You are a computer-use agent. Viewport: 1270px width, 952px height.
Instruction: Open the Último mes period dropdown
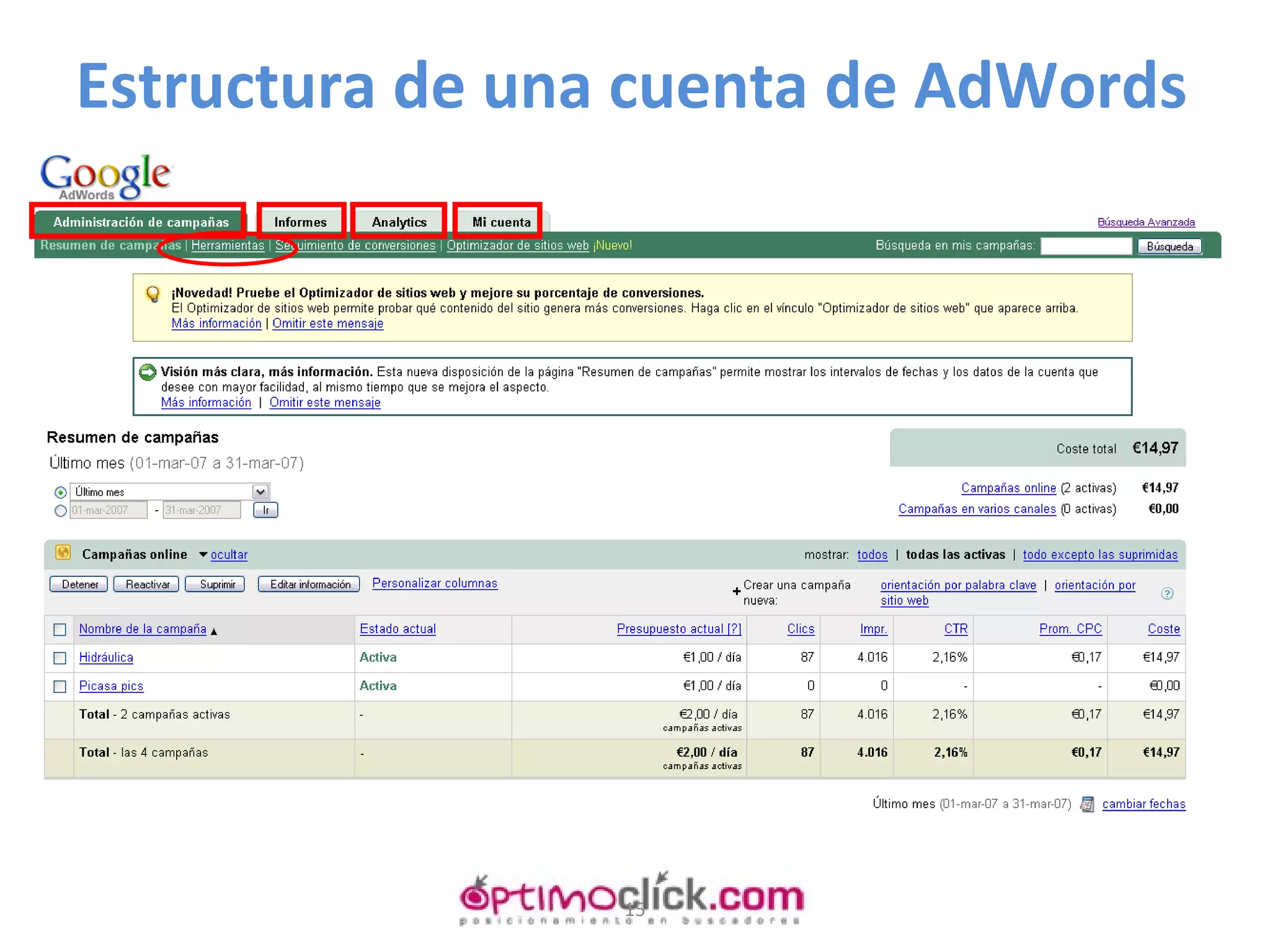(169, 492)
